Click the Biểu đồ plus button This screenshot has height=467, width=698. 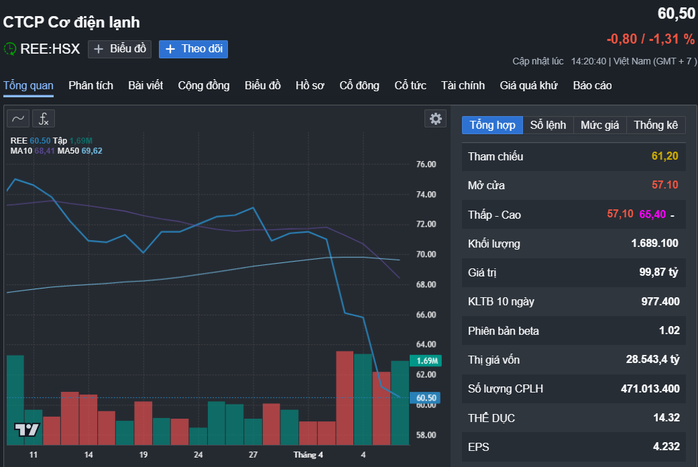[120, 49]
